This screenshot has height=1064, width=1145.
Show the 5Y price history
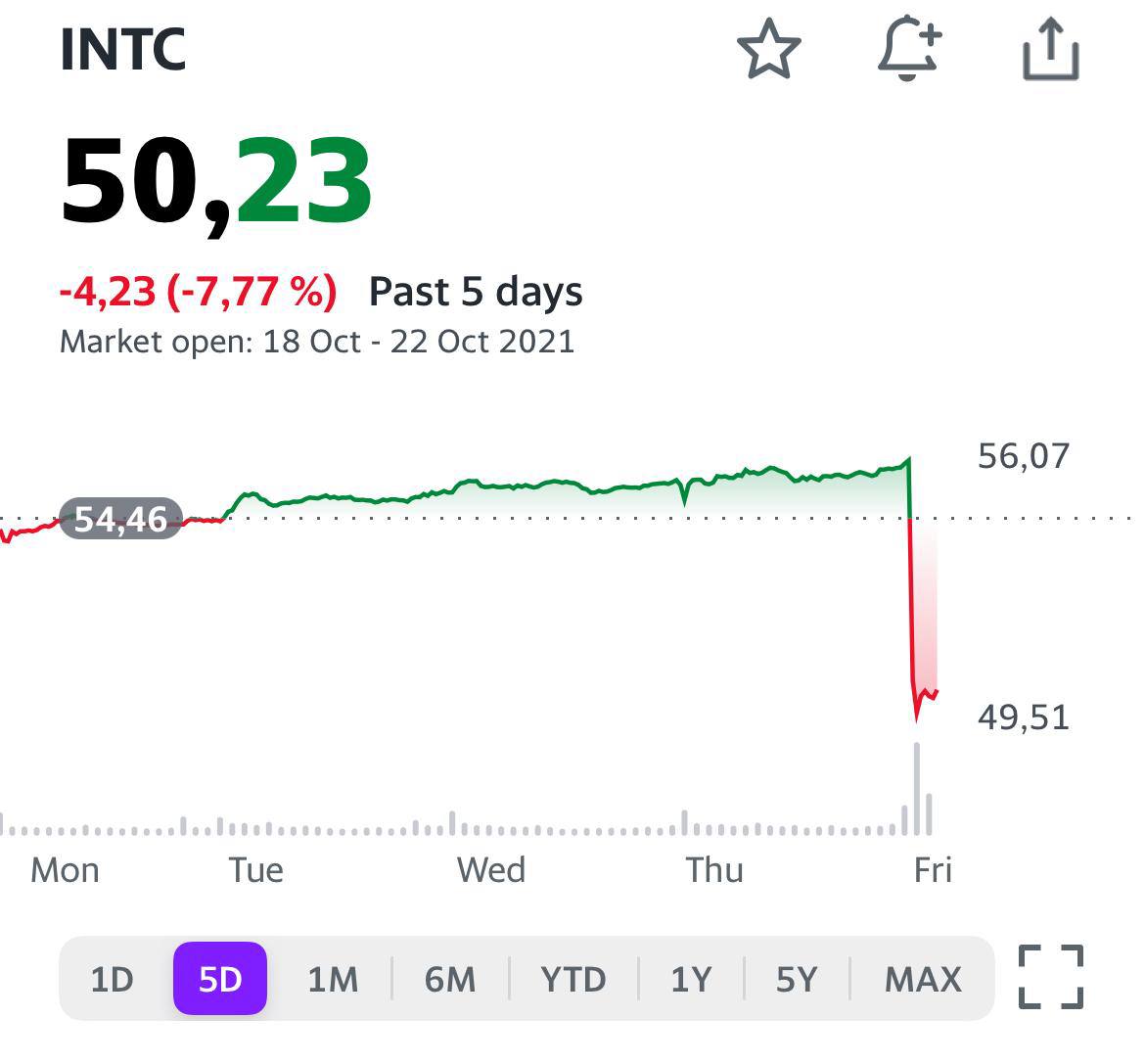click(797, 979)
